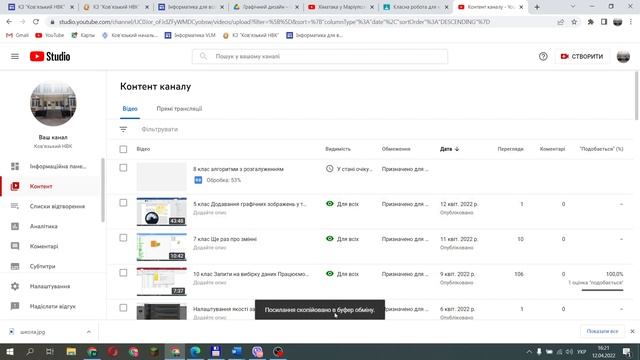Open the taskbar search icon

(x=30, y=351)
